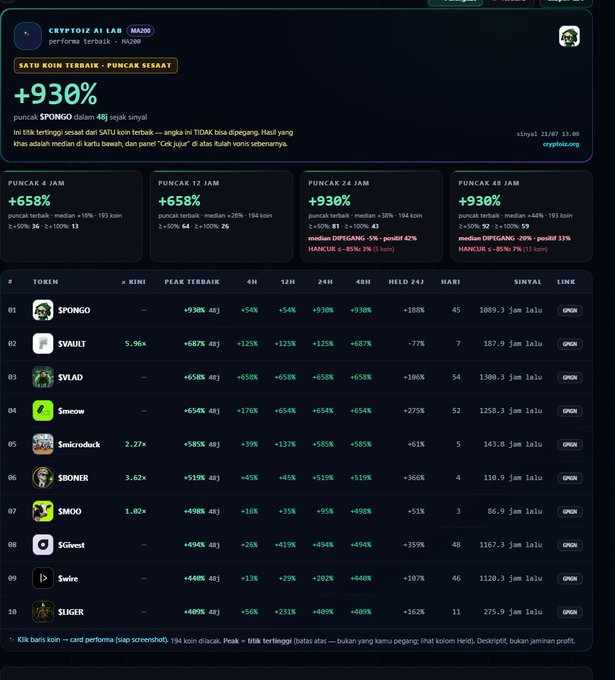Click $VAULT held value -77%
615x680 pixels.
(x=416, y=343)
